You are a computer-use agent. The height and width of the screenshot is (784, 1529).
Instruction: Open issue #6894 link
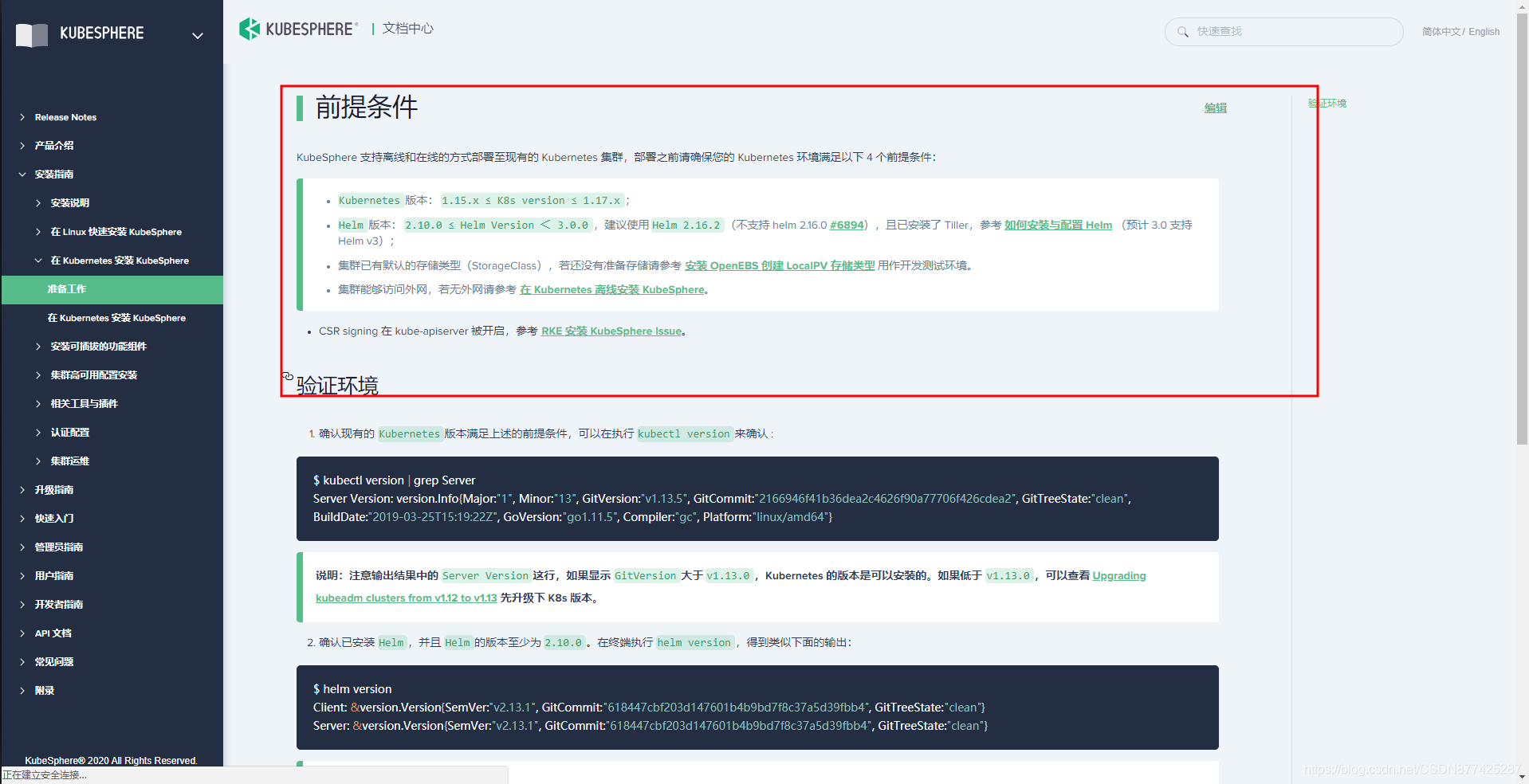point(847,225)
